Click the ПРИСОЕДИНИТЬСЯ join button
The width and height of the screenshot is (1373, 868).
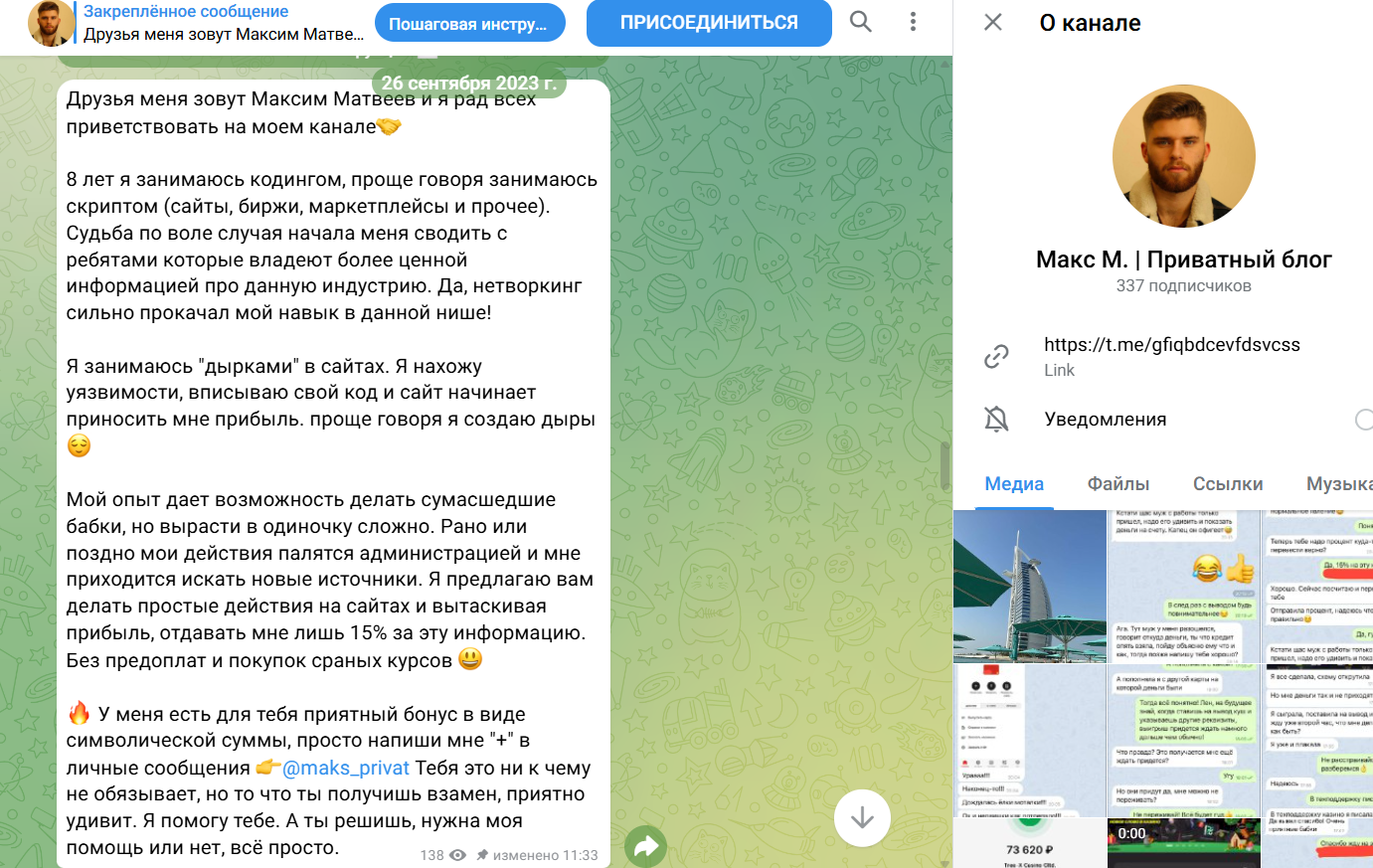(709, 23)
